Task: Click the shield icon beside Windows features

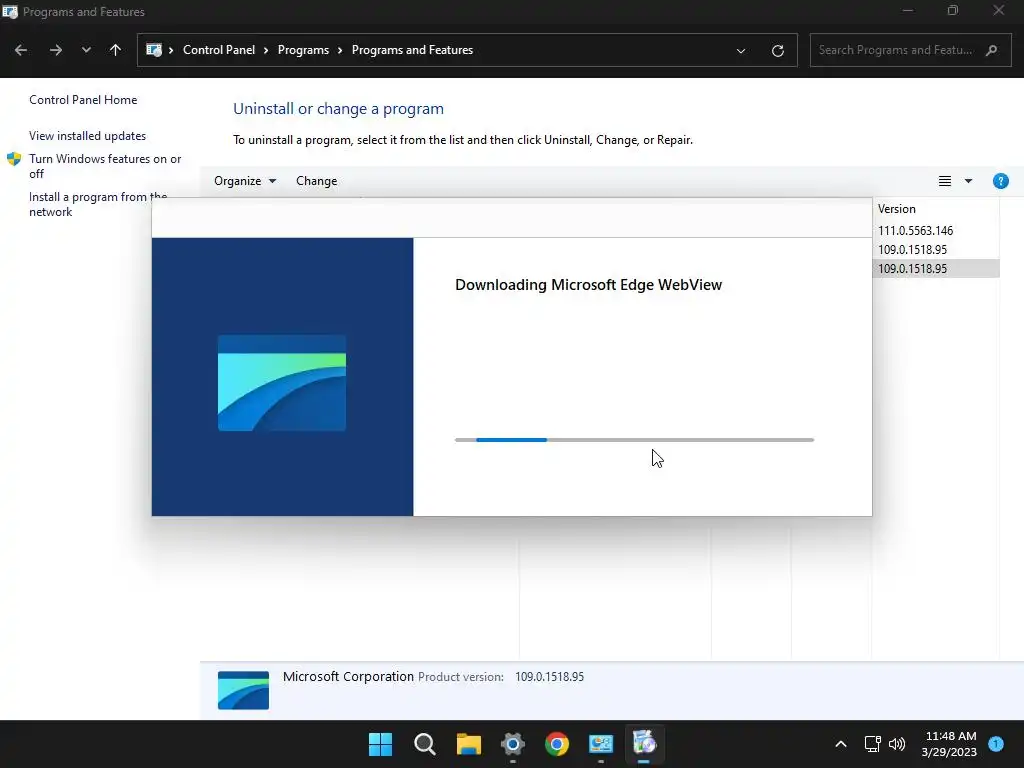Action: coord(14,159)
